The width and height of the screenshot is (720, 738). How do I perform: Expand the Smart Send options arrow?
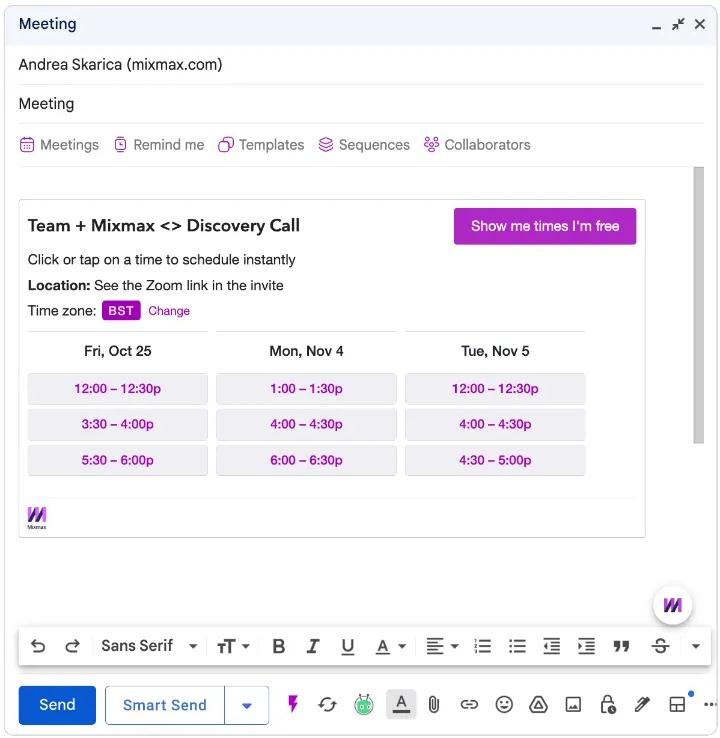click(x=247, y=705)
